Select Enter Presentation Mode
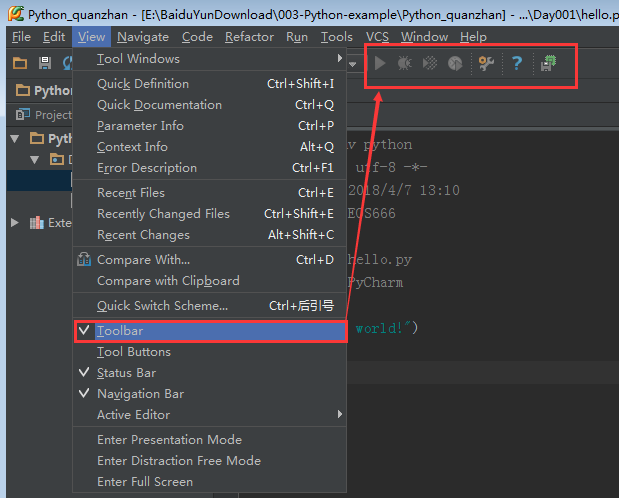The image size is (619, 498). [210, 440]
